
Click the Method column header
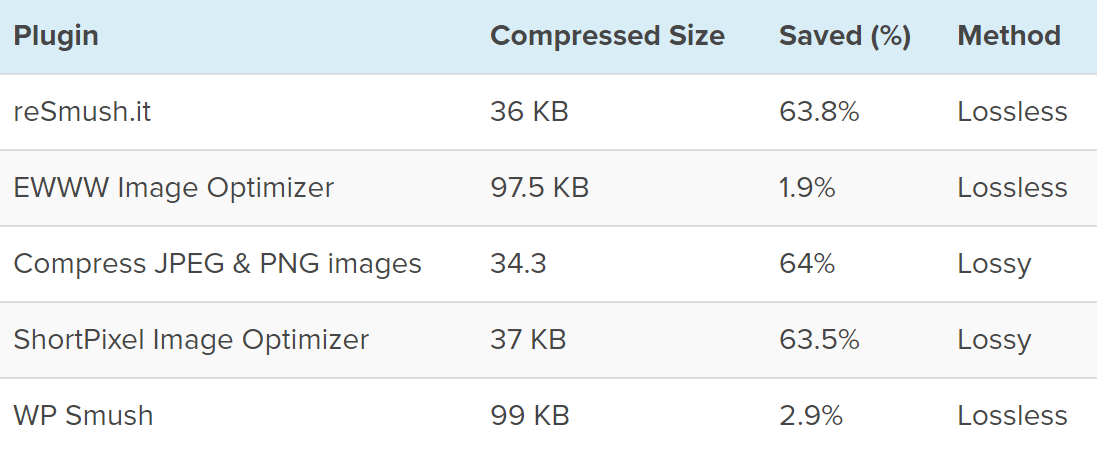(1008, 36)
